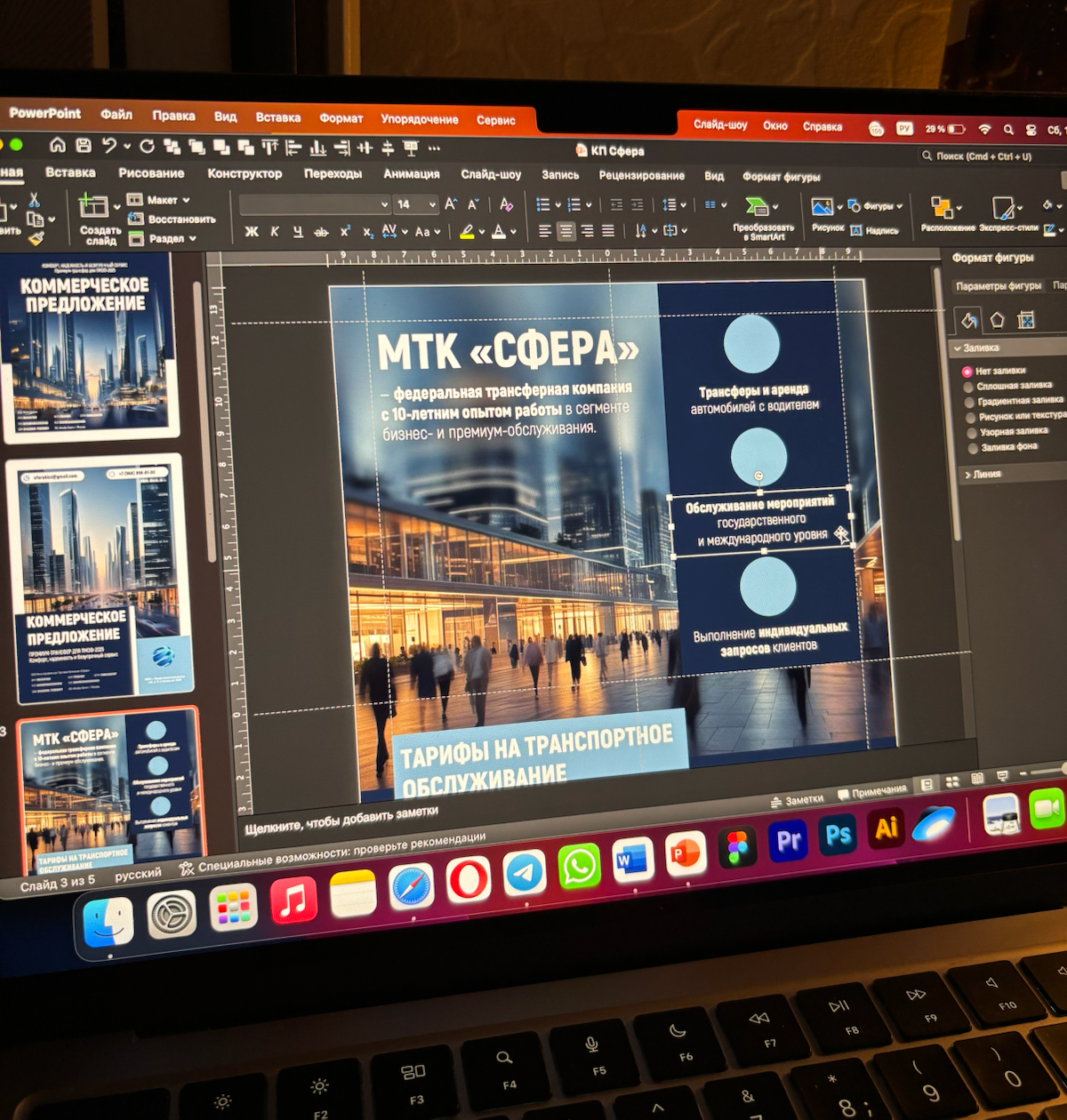Switch to reading view book icon
1067x1120 pixels.
(977, 779)
